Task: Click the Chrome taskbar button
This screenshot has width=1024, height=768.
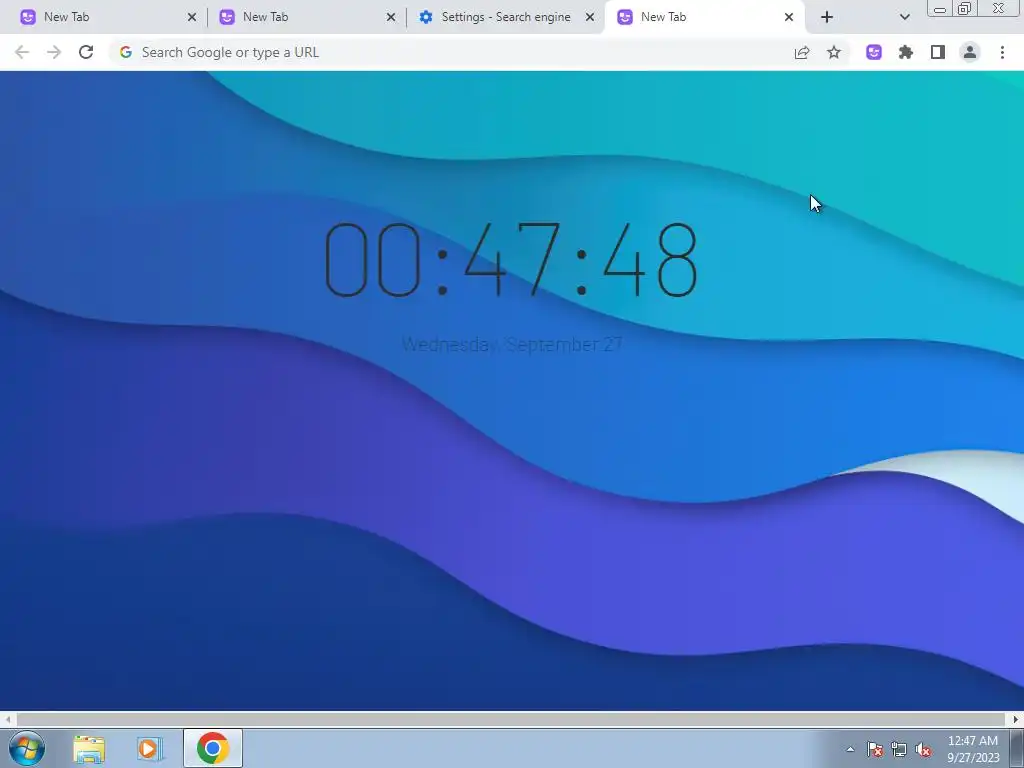Action: (x=213, y=748)
